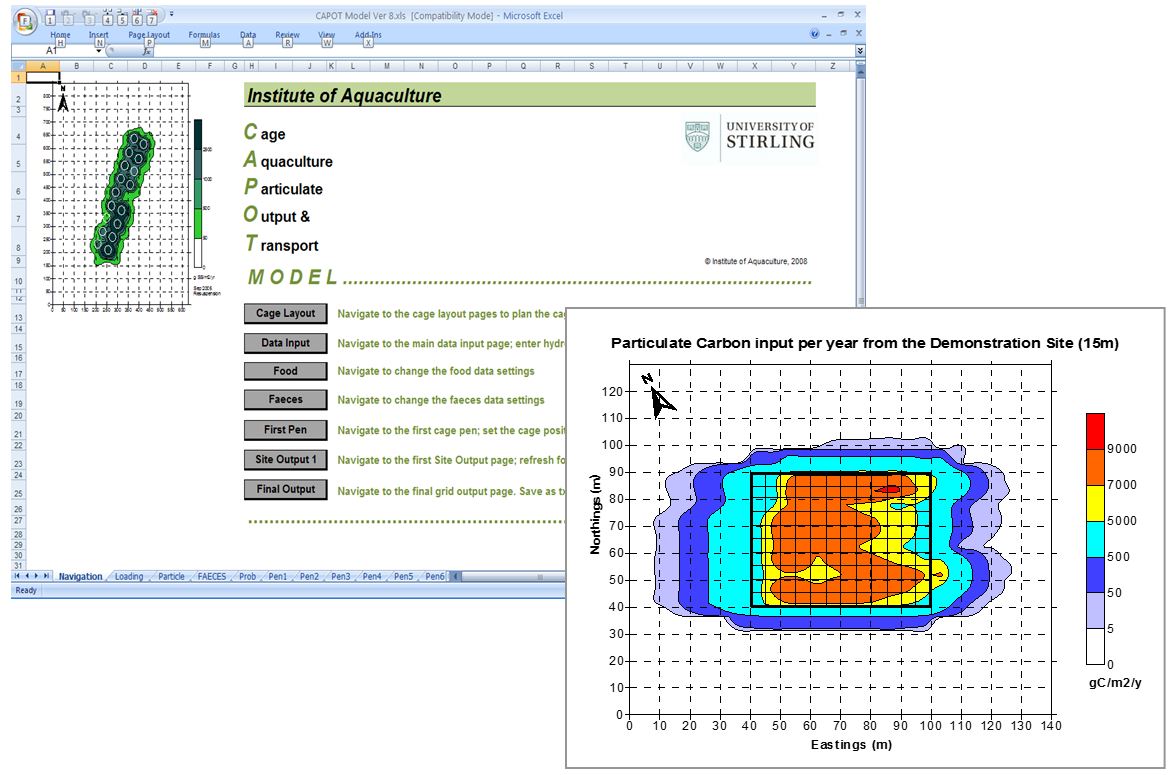Expand the formula bar with double chevron
This screenshot has height=775, width=1172.
[x=860, y=51]
